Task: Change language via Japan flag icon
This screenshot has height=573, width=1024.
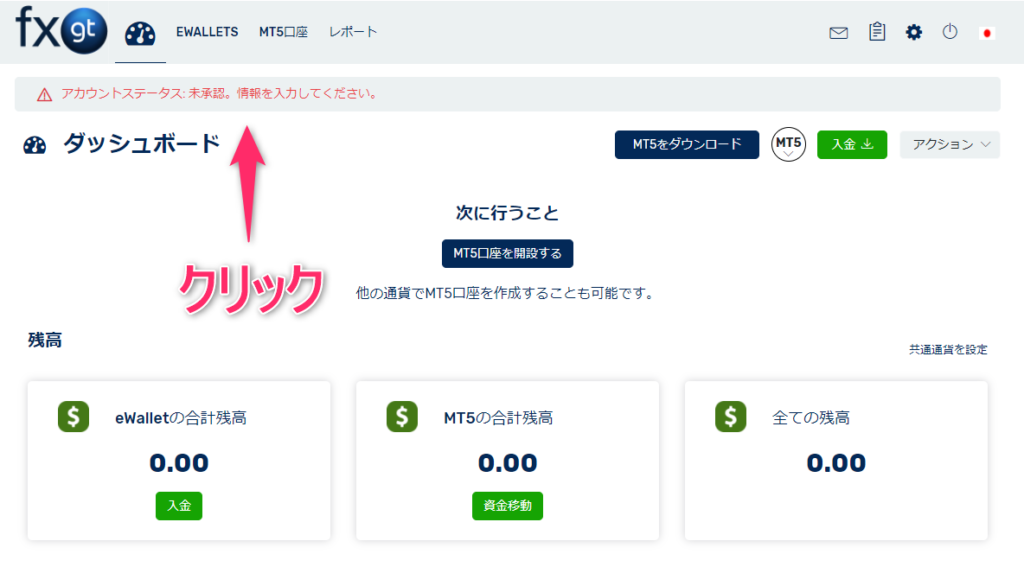Action: click(987, 33)
